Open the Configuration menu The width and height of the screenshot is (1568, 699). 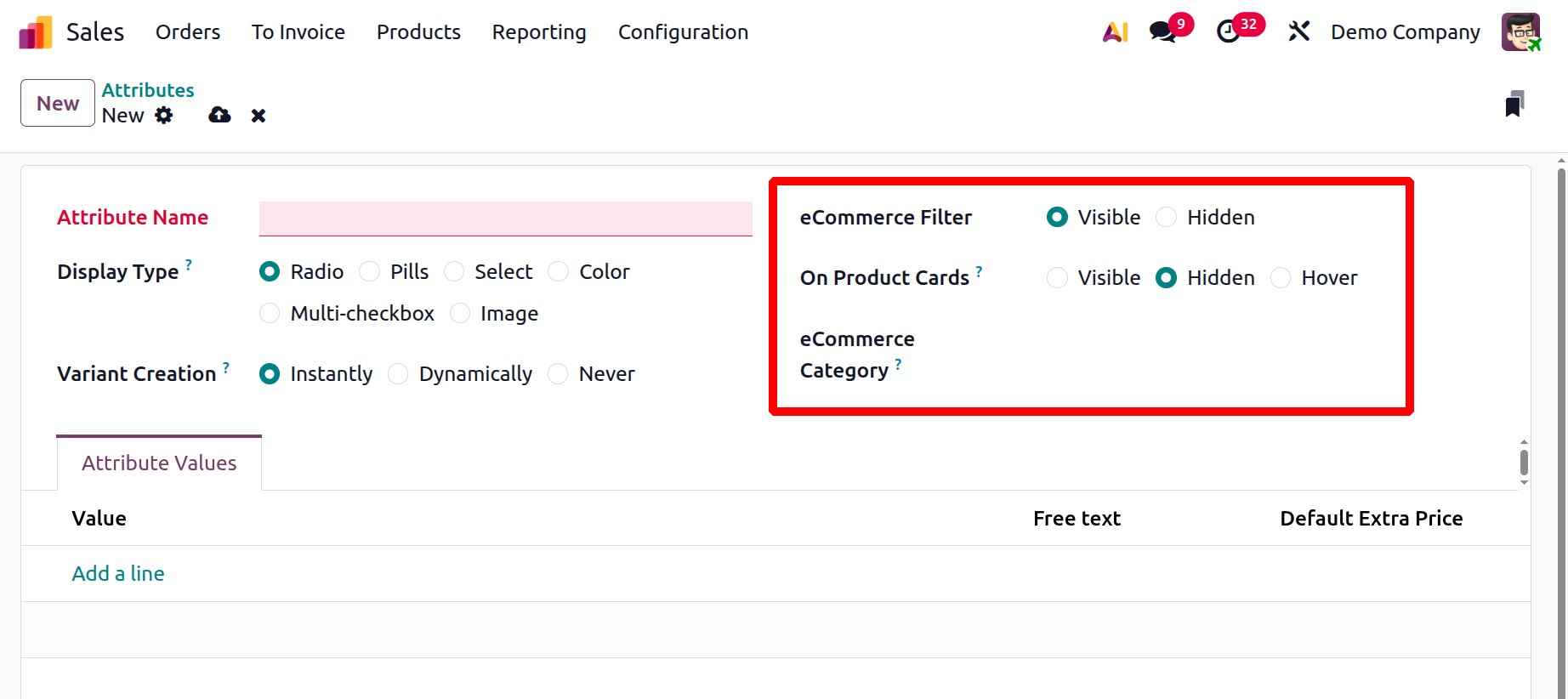(x=683, y=32)
